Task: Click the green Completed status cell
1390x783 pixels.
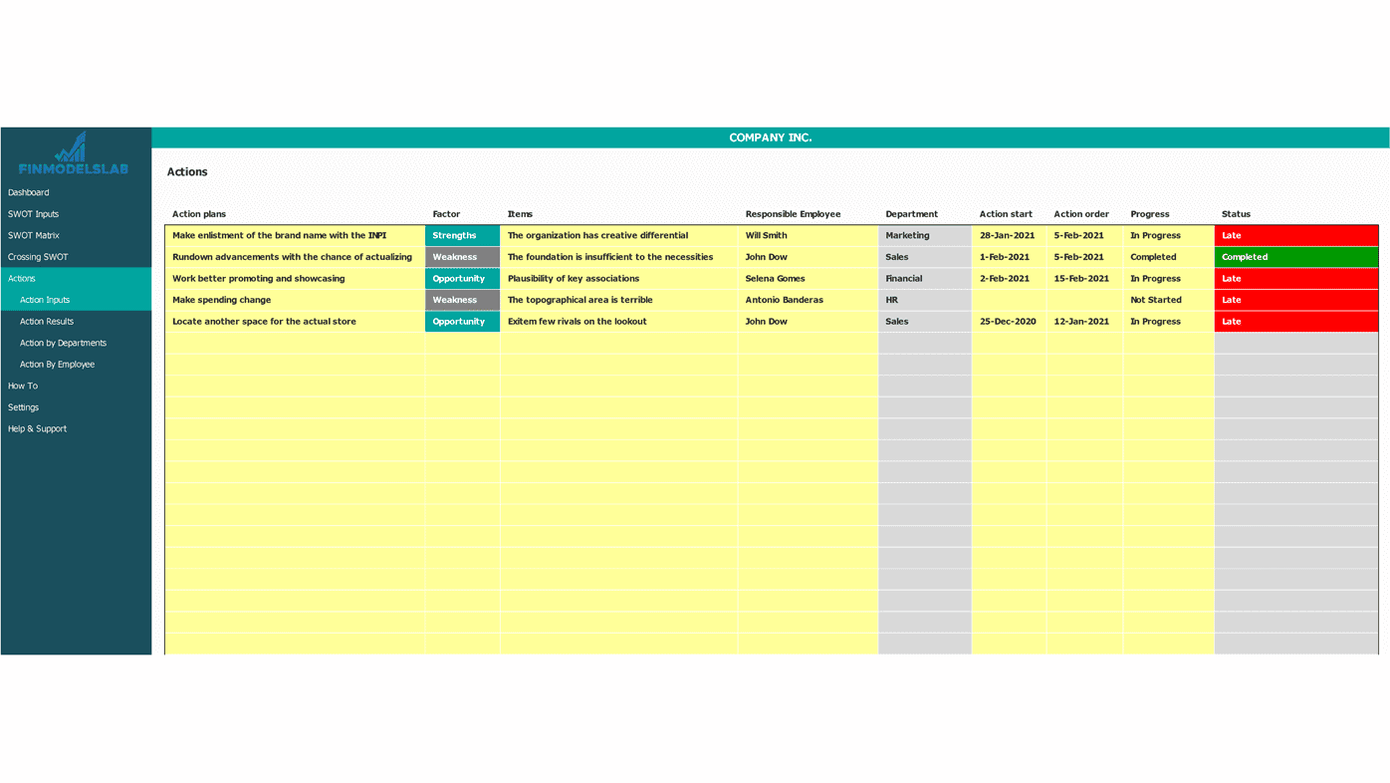Action: pyautogui.click(x=1295, y=257)
